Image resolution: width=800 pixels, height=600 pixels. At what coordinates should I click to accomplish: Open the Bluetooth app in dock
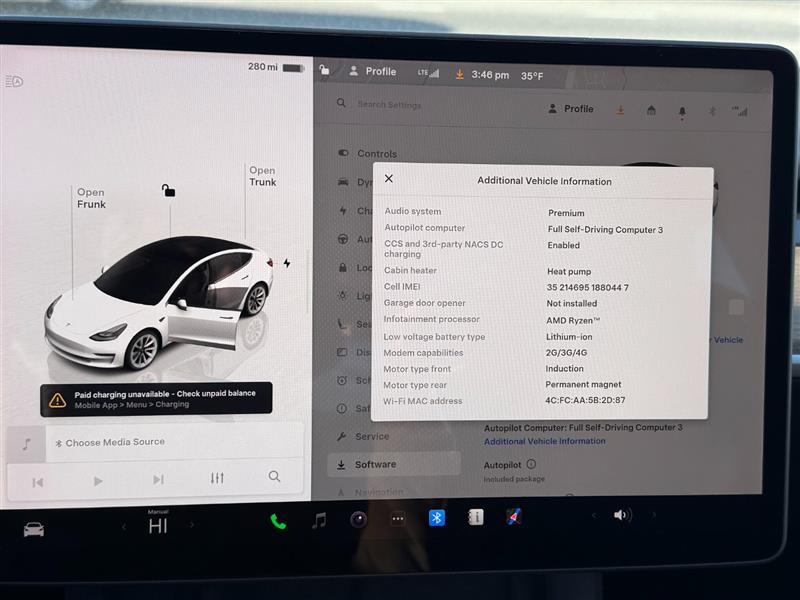click(x=437, y=518)
